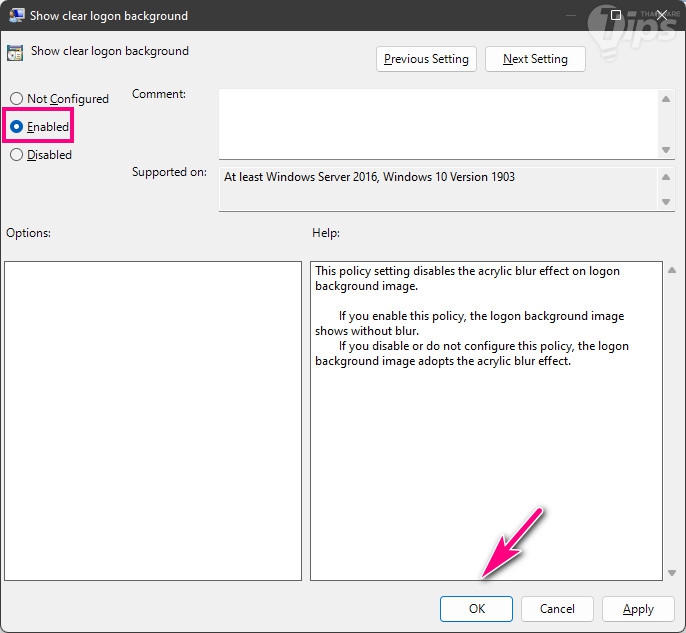Click the Previous Setting button
686x633 pixels.
pos(426,59)
